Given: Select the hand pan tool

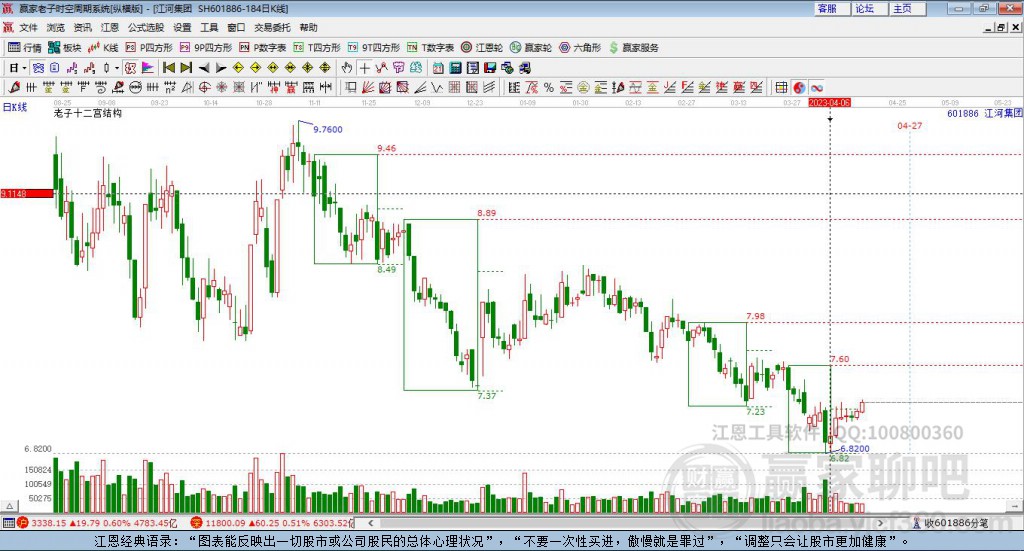Looking at the screenshot, I should pyautogui.click(x=347, y=68).
